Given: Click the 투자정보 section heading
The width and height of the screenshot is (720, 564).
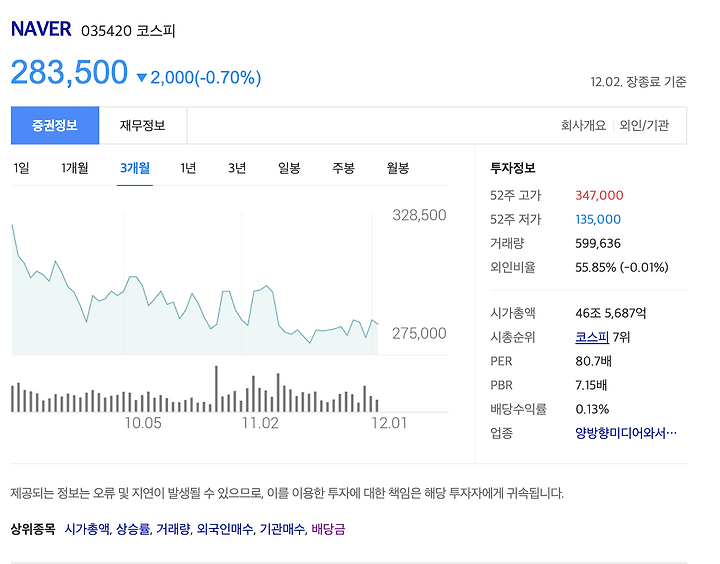Looking at the screenshot, I should click(x=513, y=168).
